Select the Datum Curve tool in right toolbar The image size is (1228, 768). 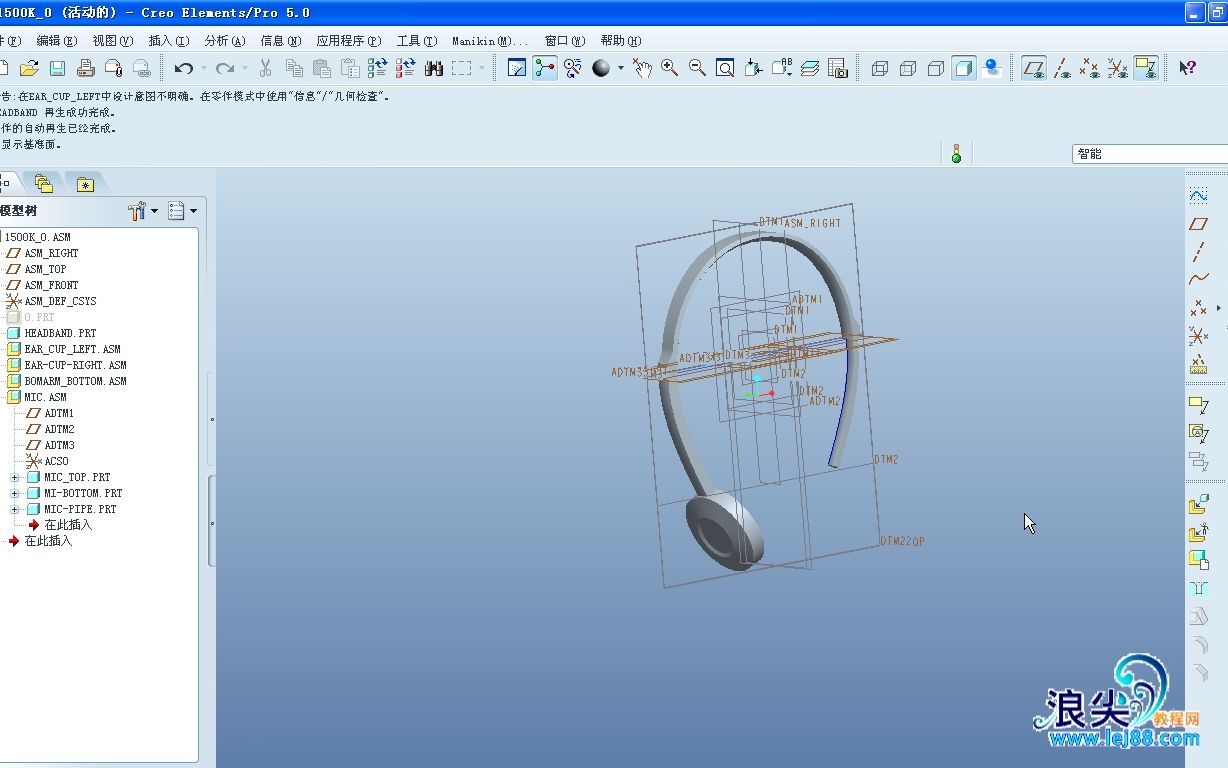coord(1198,279)
